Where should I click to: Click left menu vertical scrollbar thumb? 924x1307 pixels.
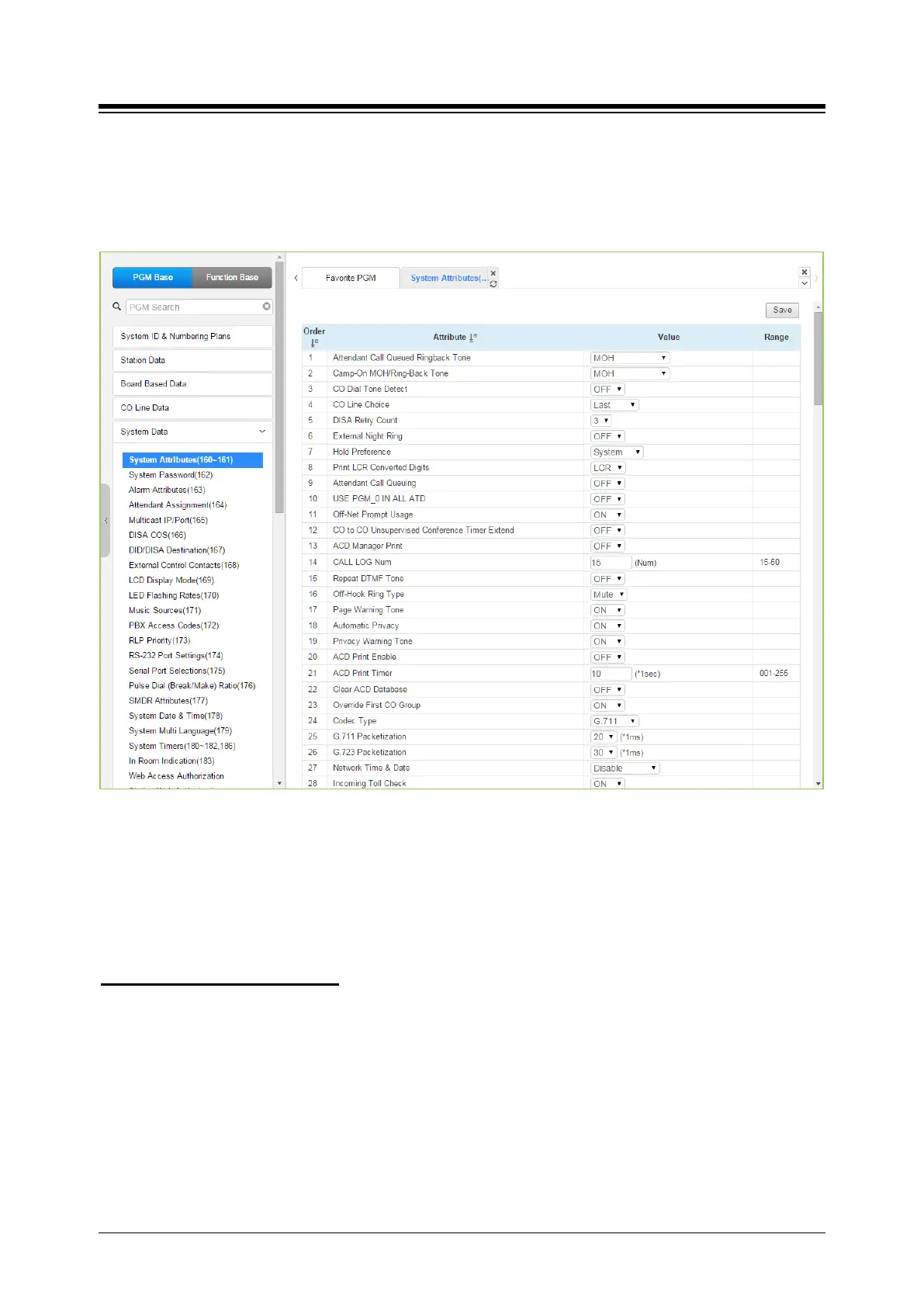[x=279, y=388]
